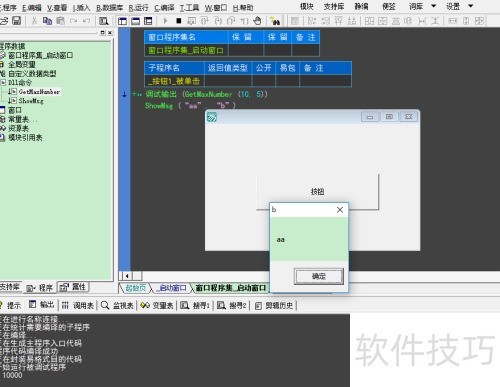Click 便签 in top right bar

[389, 6]
